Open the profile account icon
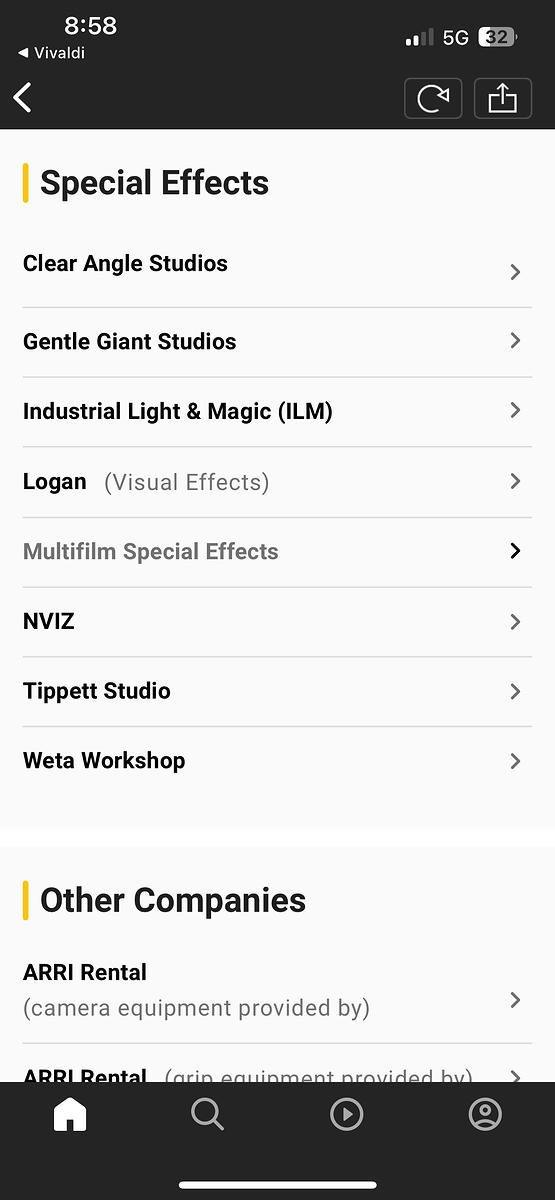Viewport: 555px width, 1200px height. pos(485,1114)
